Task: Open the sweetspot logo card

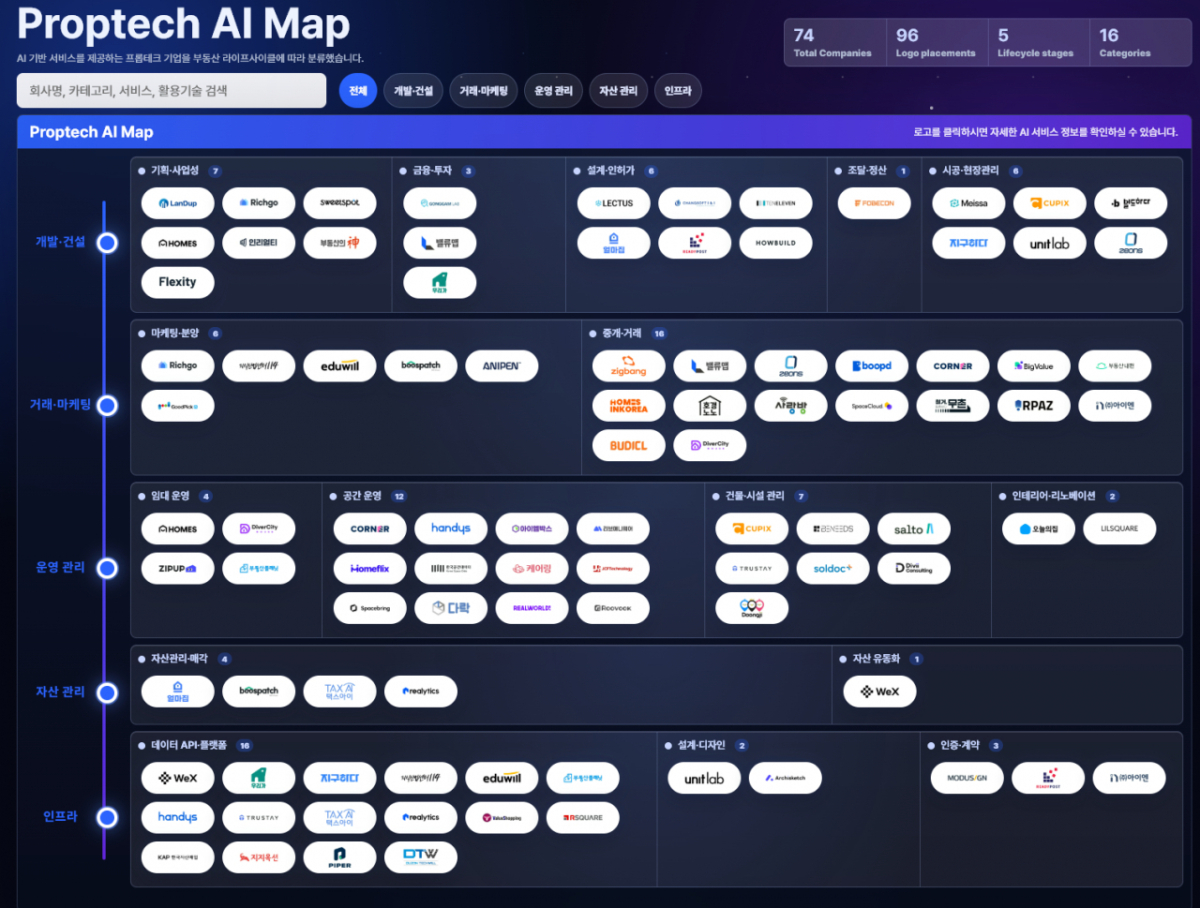Action: click(x=340, y=203)
